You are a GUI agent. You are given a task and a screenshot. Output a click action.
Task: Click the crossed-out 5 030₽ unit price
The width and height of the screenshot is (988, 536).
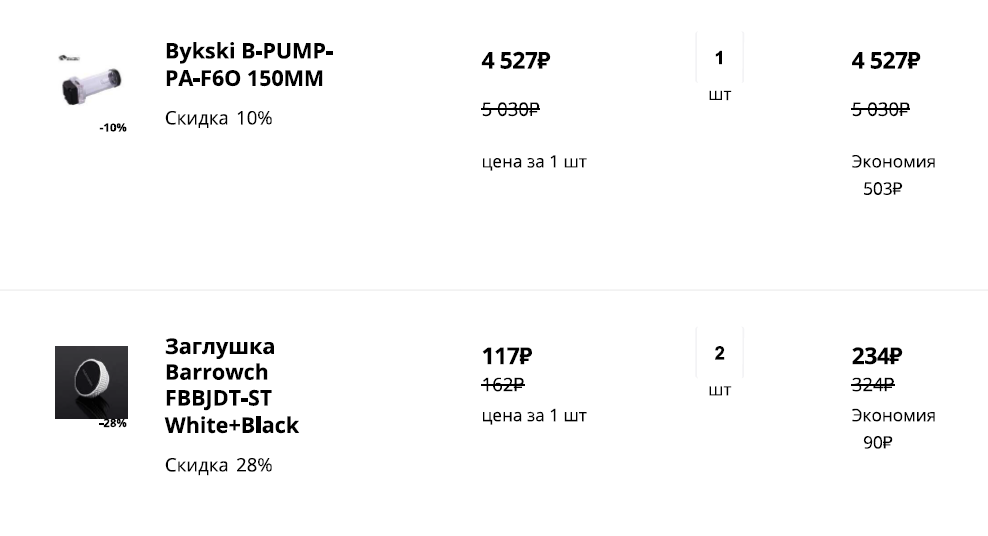click(x=510, y=109)
